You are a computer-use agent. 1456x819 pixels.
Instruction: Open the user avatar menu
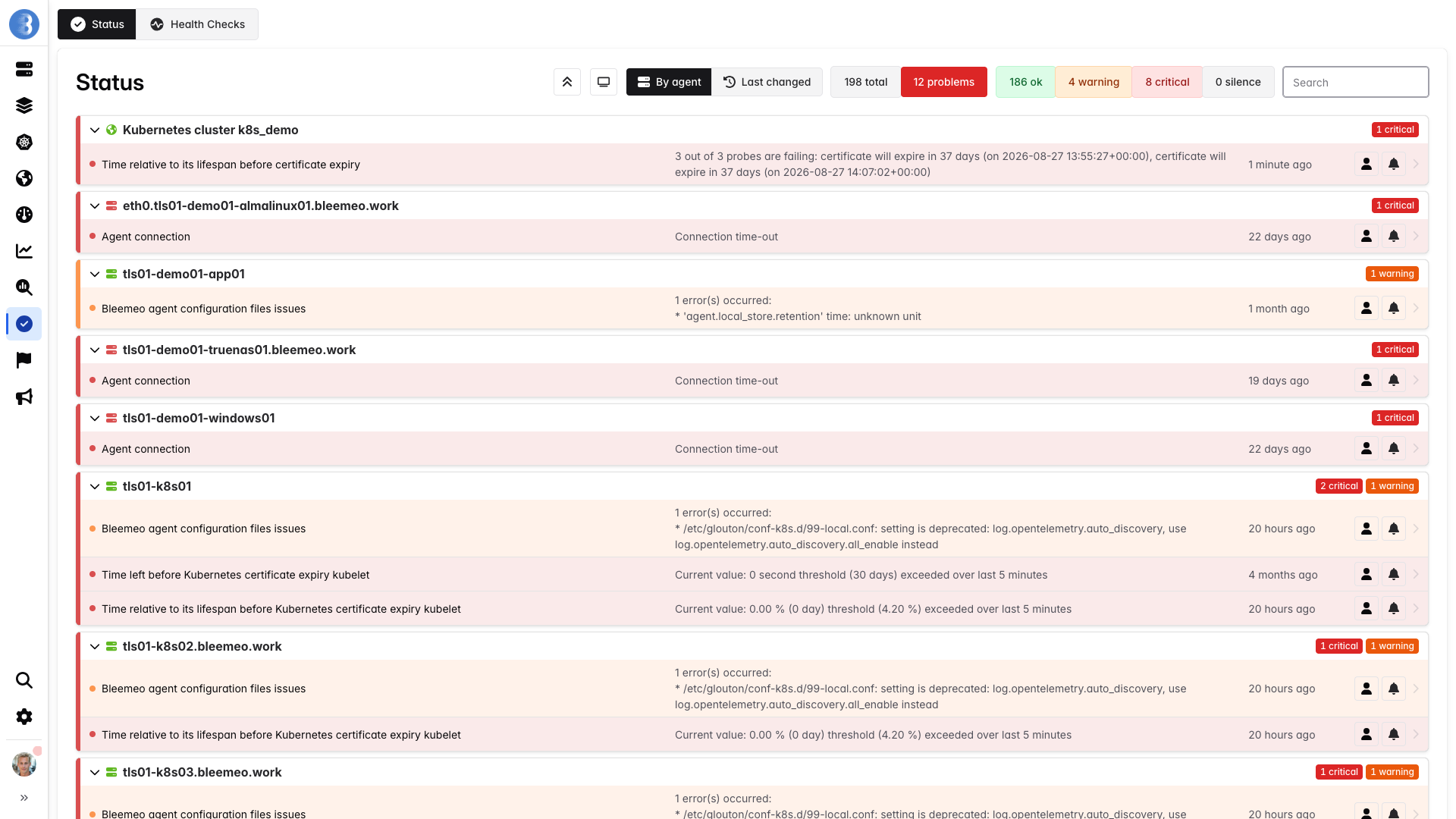pyautogui.click(x=24, y=764)
